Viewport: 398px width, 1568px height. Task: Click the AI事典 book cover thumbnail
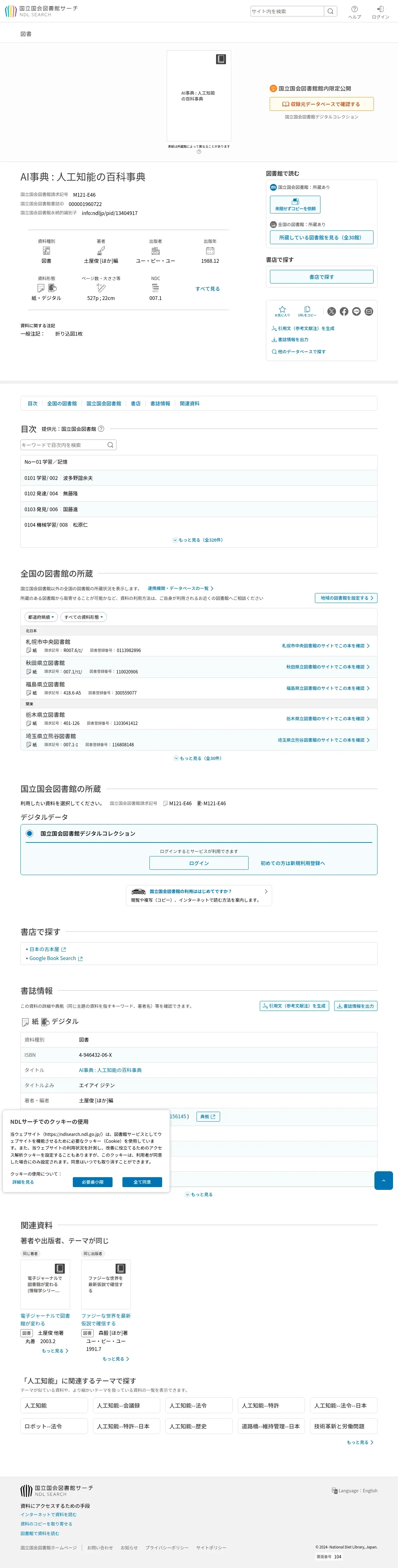(x=199, y=96)
